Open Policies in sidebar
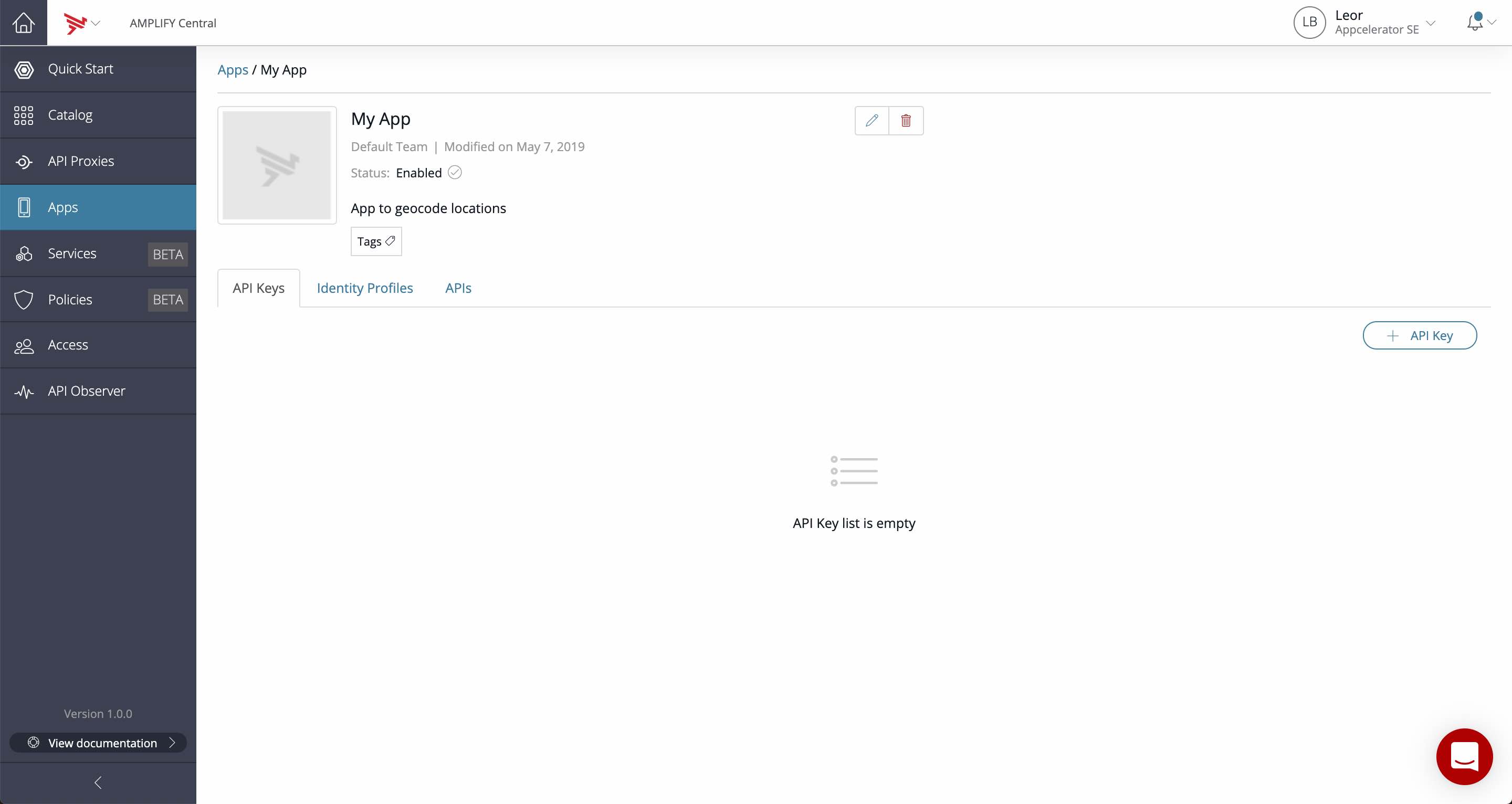Viewport: 1512px width, 804px height. click(98, 299)
